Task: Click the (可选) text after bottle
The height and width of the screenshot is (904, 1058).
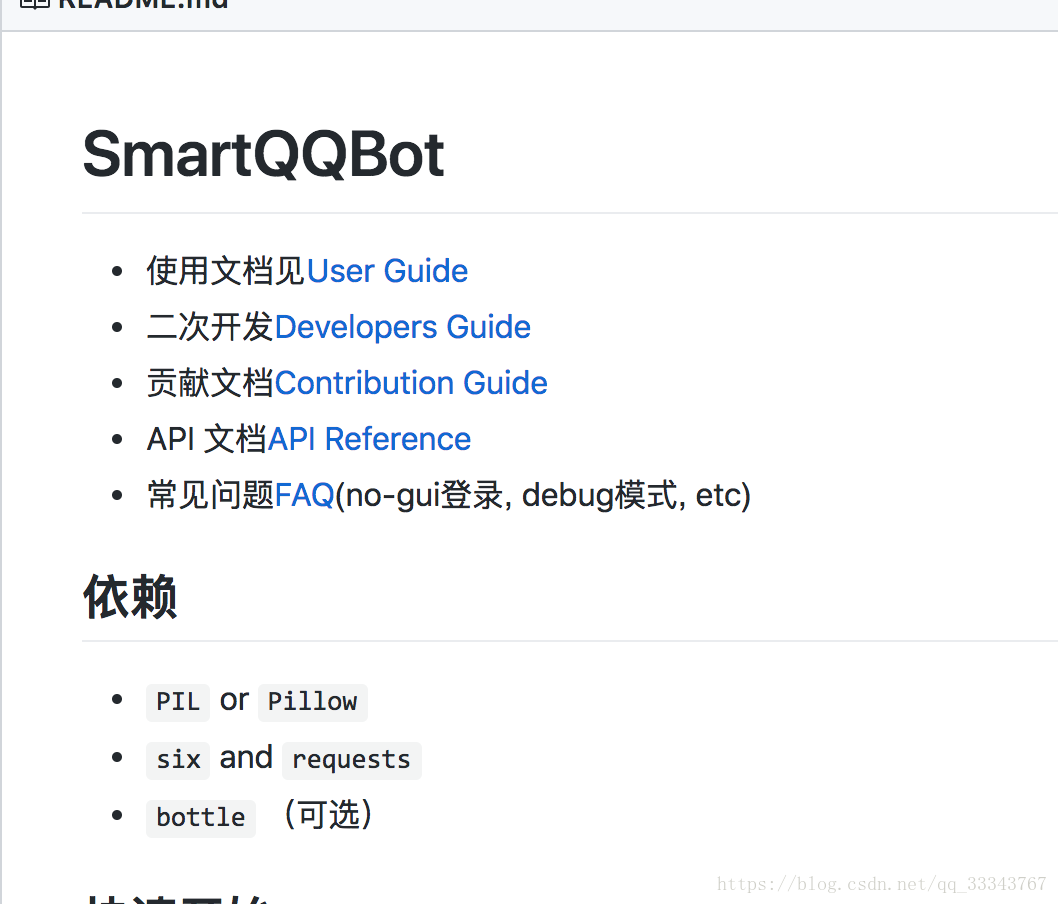Action: click(328, 814)
